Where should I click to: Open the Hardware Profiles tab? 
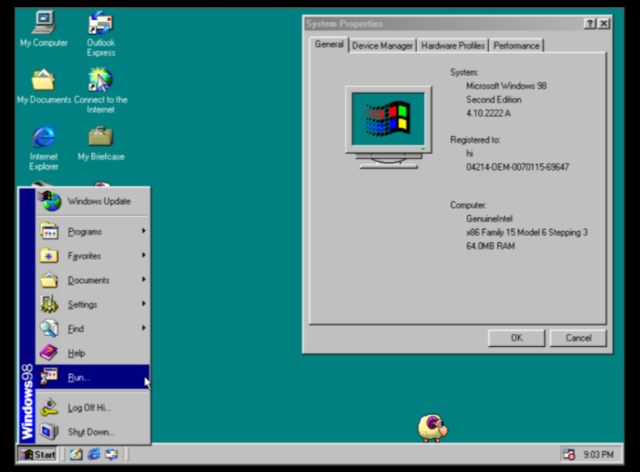click(x=453, y=46)
